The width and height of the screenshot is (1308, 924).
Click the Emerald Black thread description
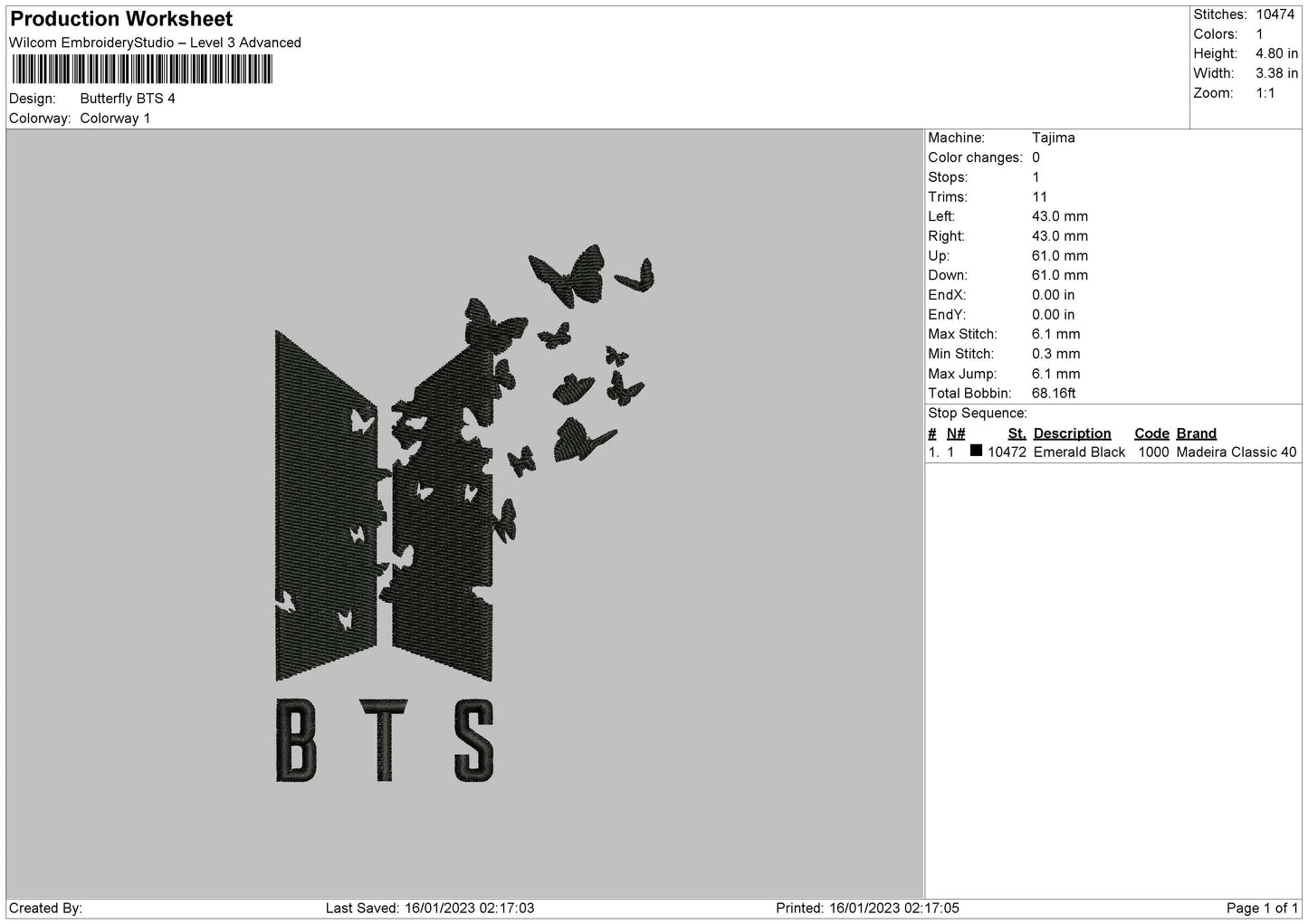[x=1079, y=452]
